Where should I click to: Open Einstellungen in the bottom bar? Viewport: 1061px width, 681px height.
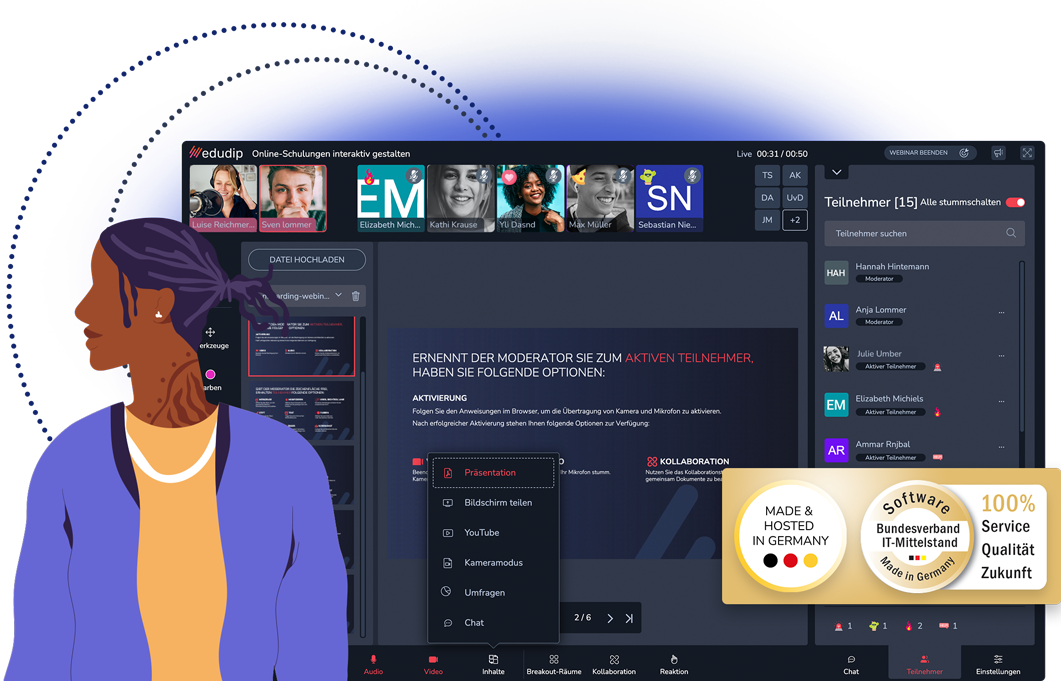(998, 664)
